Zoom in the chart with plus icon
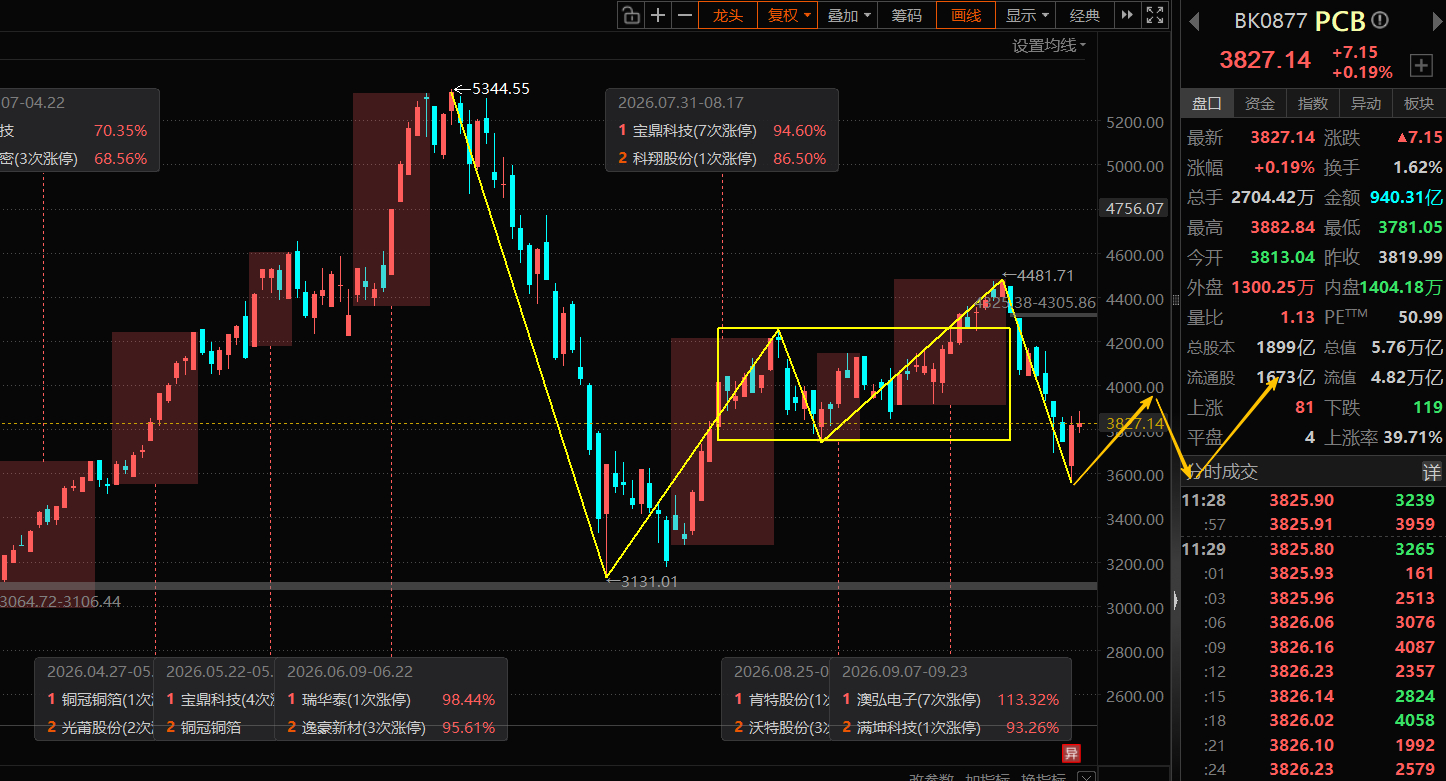This screenshot has width=1446, height=781. (658, 15)
